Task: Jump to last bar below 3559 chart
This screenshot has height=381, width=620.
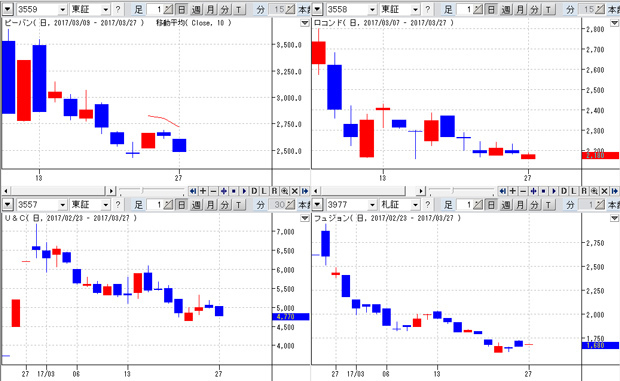Action: pyautogui.click(x=305, y=191)
